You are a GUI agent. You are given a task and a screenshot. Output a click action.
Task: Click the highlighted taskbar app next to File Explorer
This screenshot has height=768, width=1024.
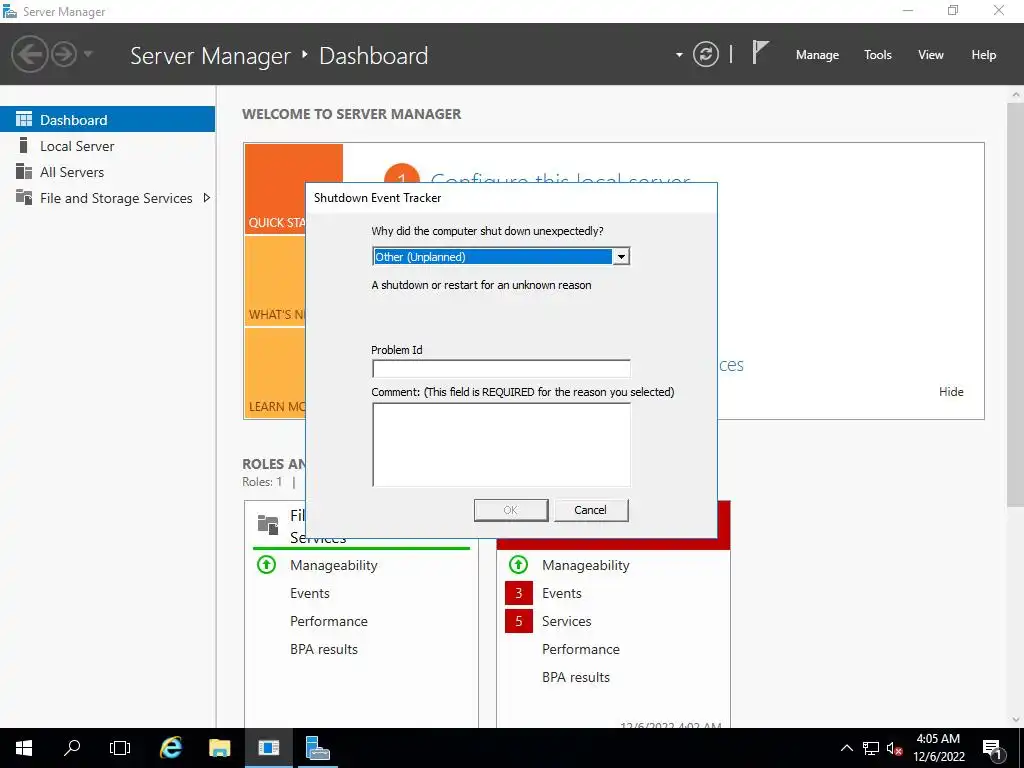click(268, 748)
